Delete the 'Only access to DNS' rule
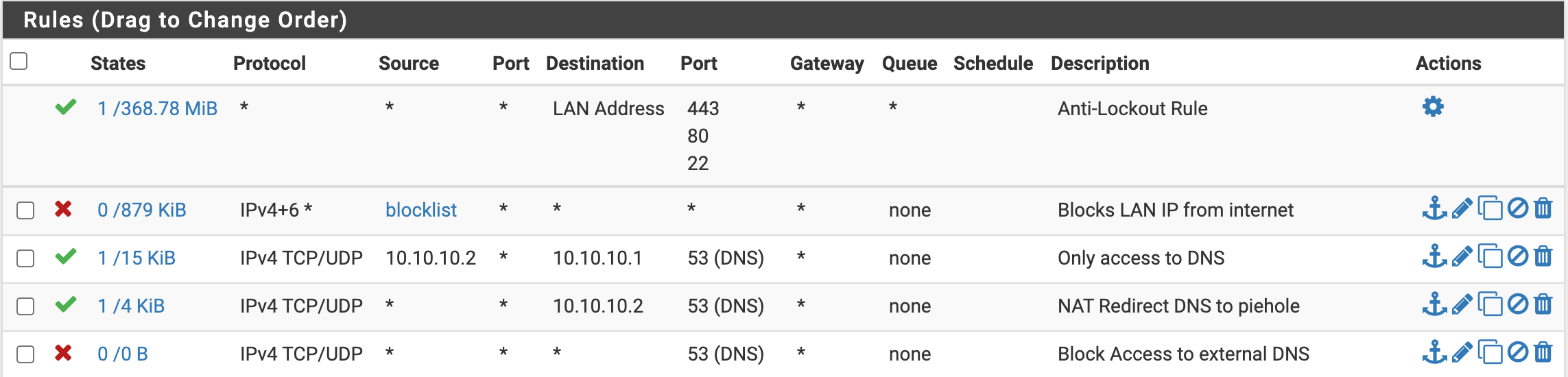 [x=1543, y=256]
